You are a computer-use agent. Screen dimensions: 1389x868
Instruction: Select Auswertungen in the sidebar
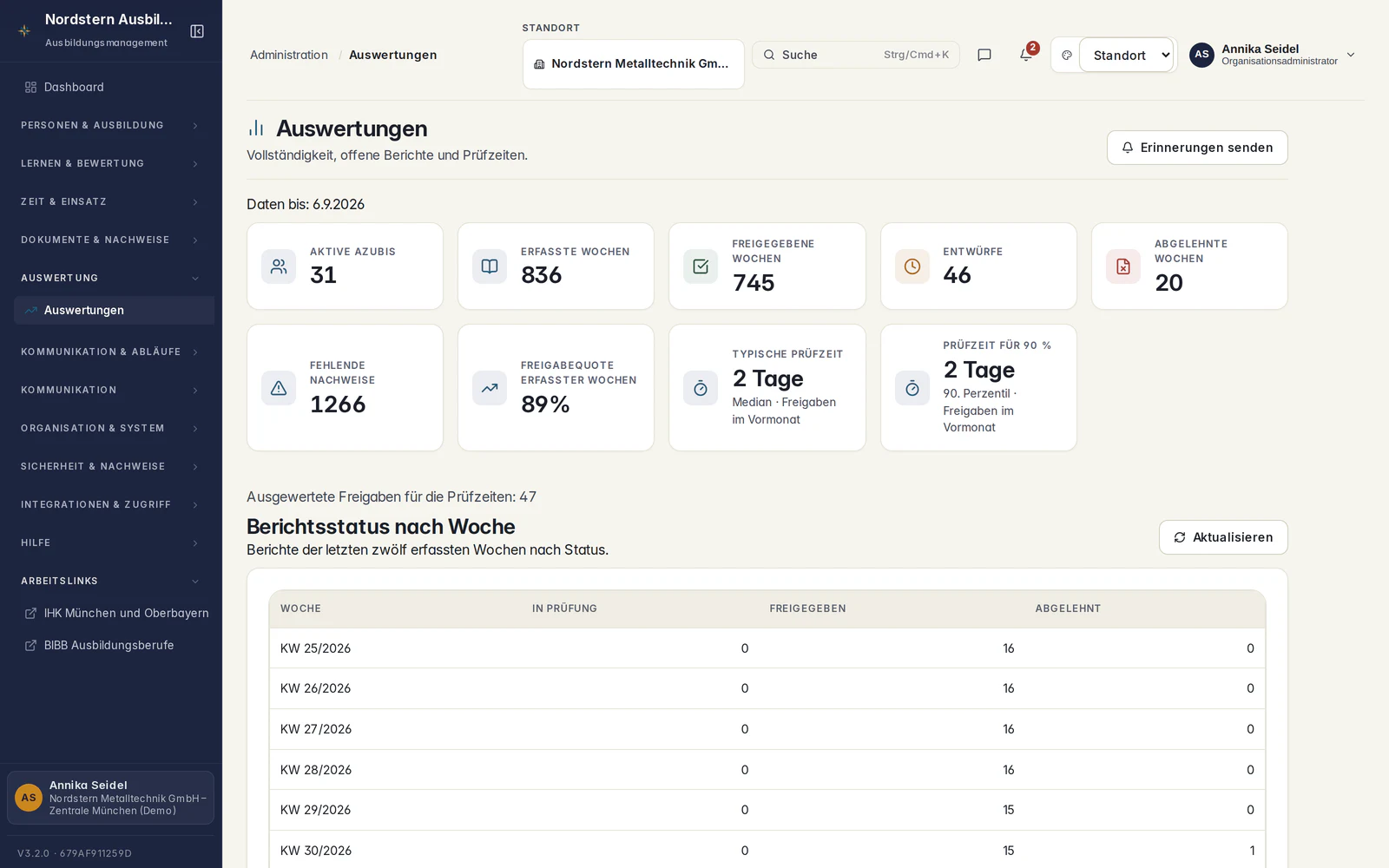pyautogui.click(x=114, y=310)
